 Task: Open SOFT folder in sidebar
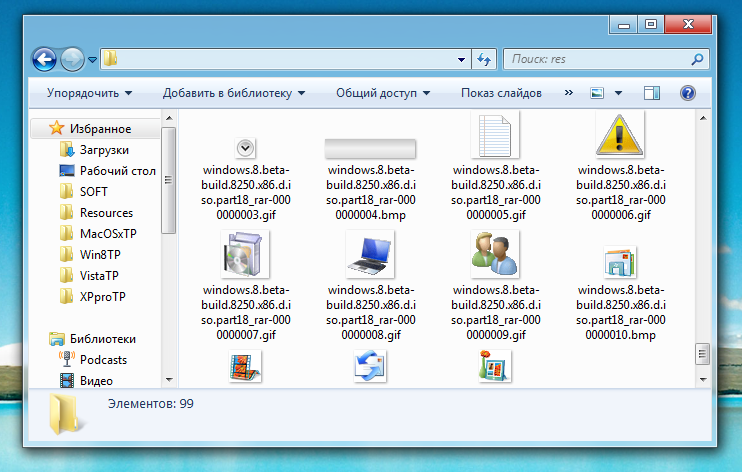[94, 192]
